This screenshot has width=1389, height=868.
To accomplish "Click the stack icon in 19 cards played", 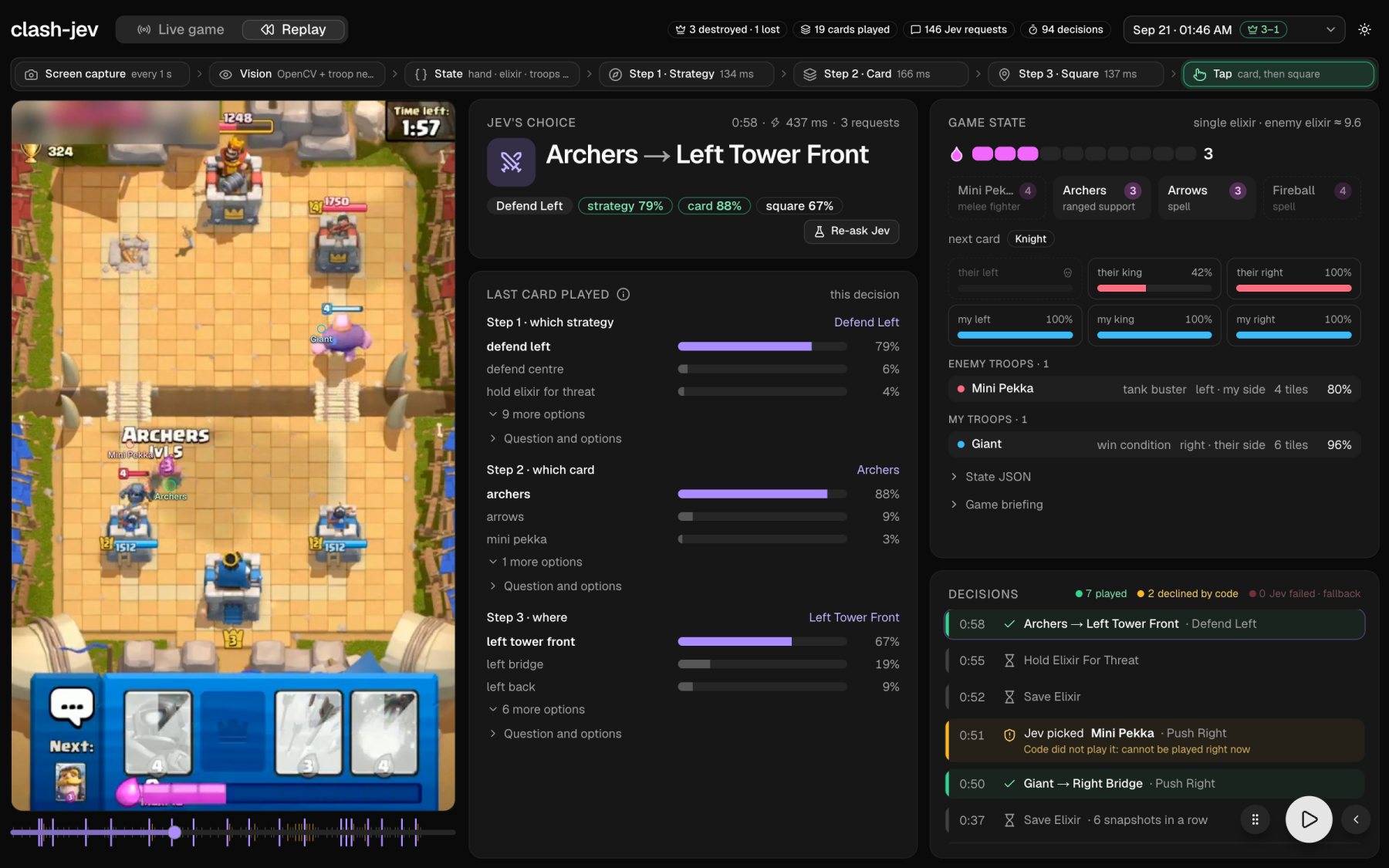I will click(805, 29).
